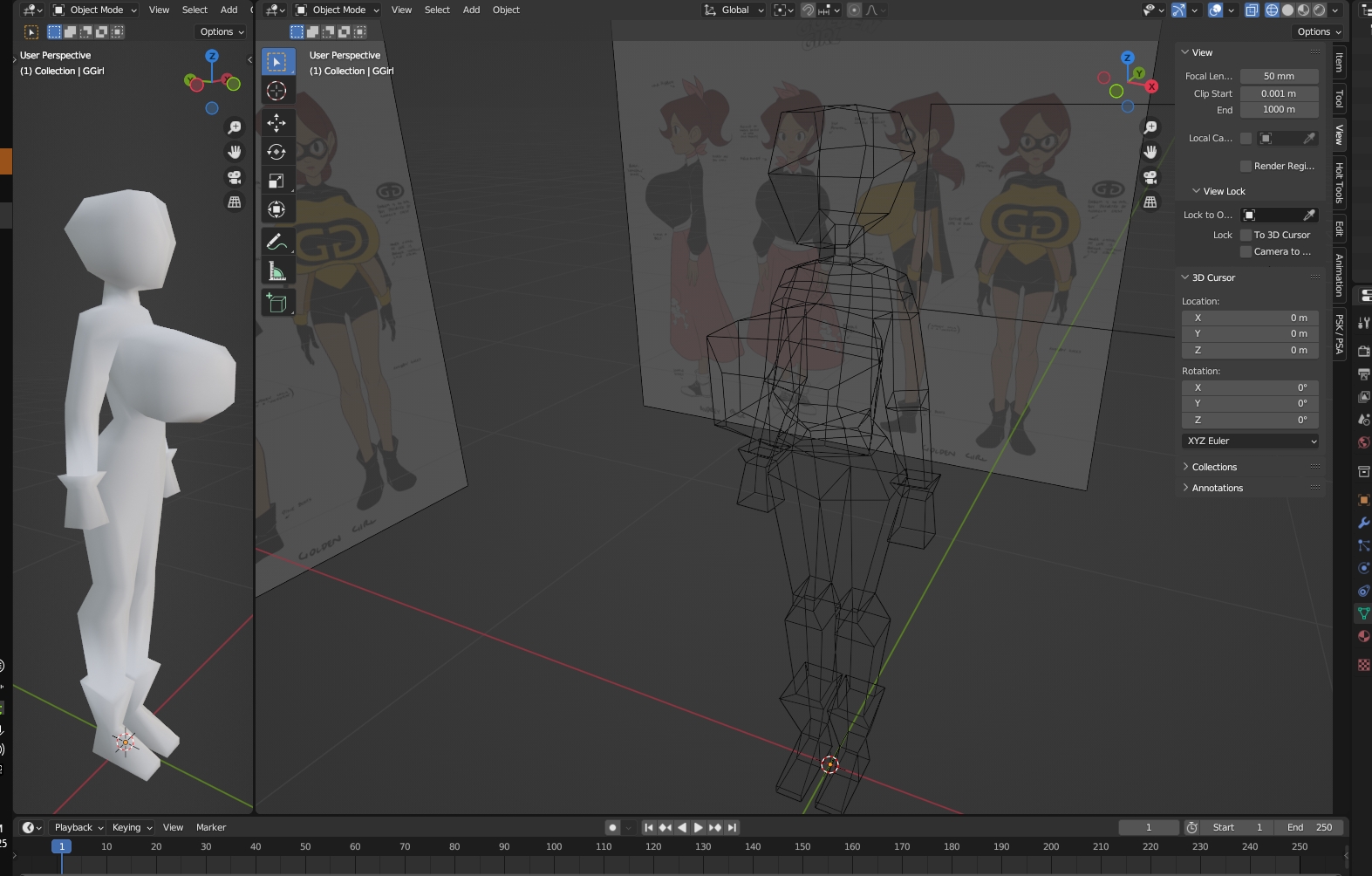The width and height of the screenshot is (1372, 876).
Task: Switch to the Item sidebar tab
Action: (x=1339, y=63)
